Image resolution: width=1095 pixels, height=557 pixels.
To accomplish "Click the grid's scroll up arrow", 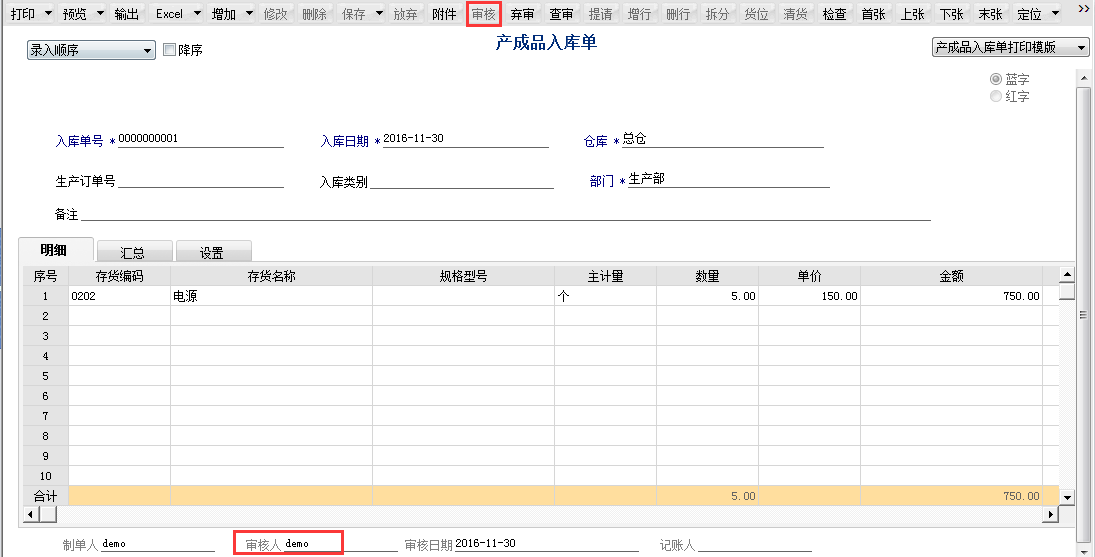I will [1066, 274].
